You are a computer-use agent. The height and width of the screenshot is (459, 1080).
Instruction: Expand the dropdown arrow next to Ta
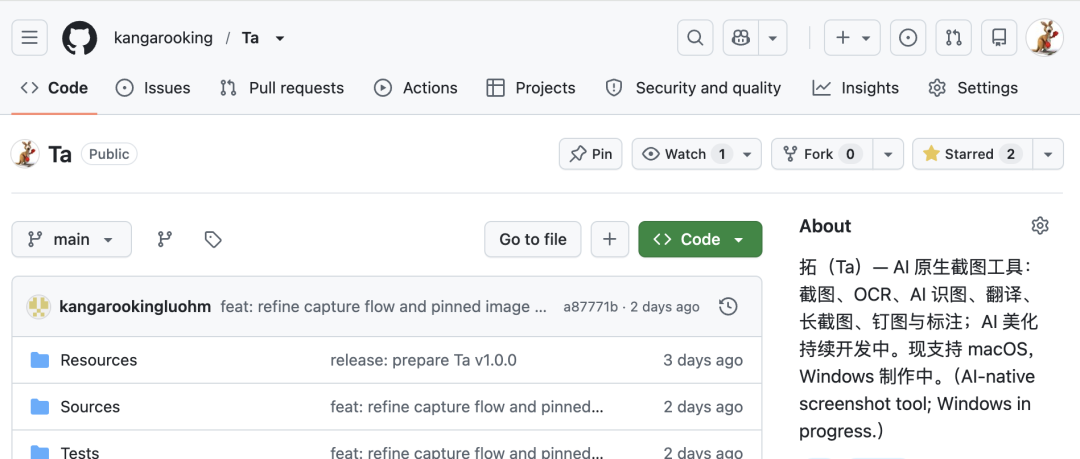pyautogui.click(x=280, y=39)
